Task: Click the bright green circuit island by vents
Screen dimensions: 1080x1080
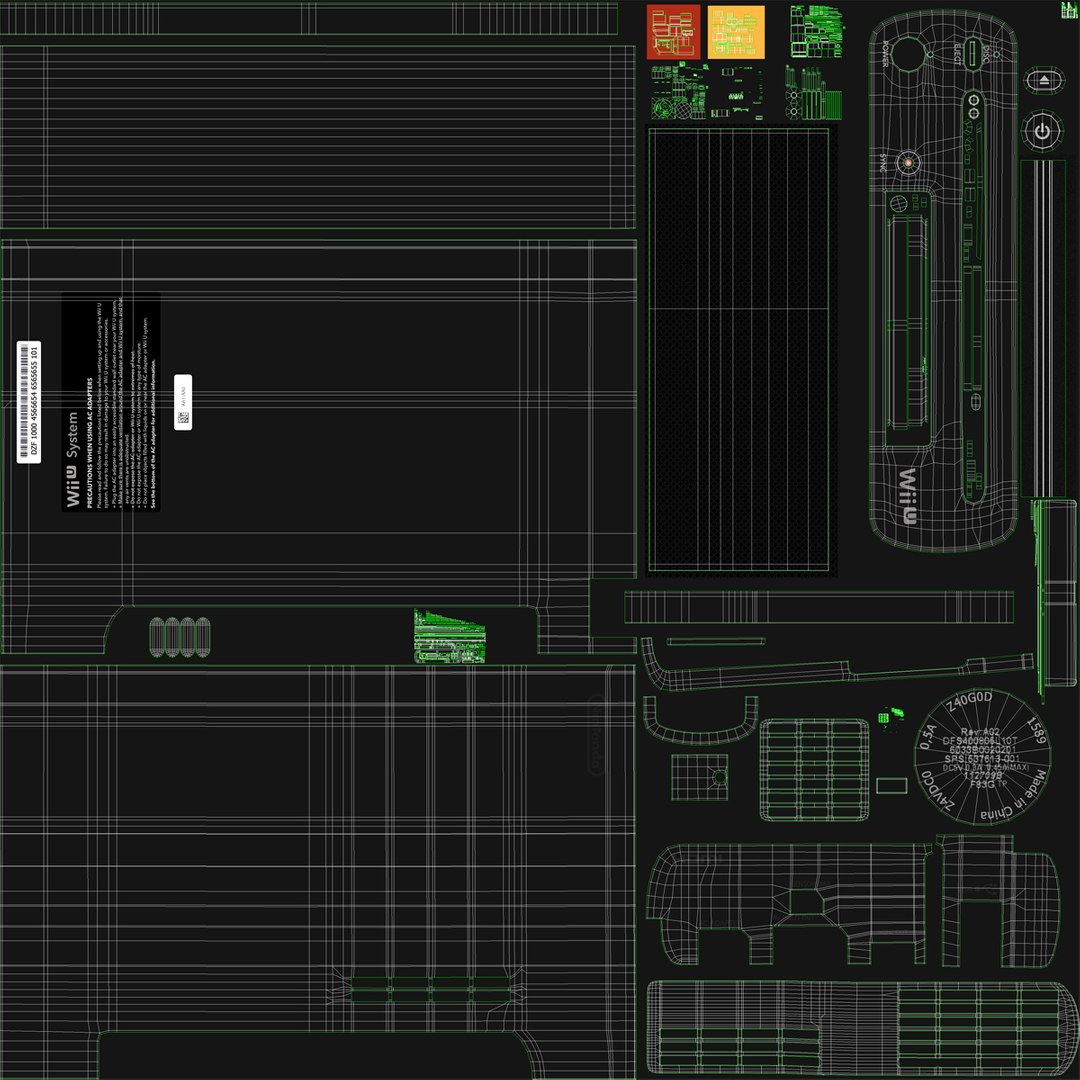Action: [x=449, y=636]
